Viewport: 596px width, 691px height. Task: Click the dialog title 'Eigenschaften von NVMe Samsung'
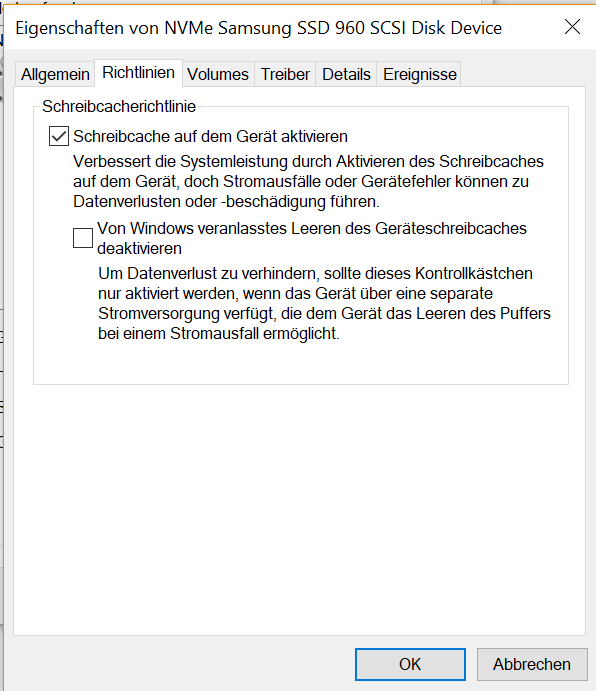258,28
